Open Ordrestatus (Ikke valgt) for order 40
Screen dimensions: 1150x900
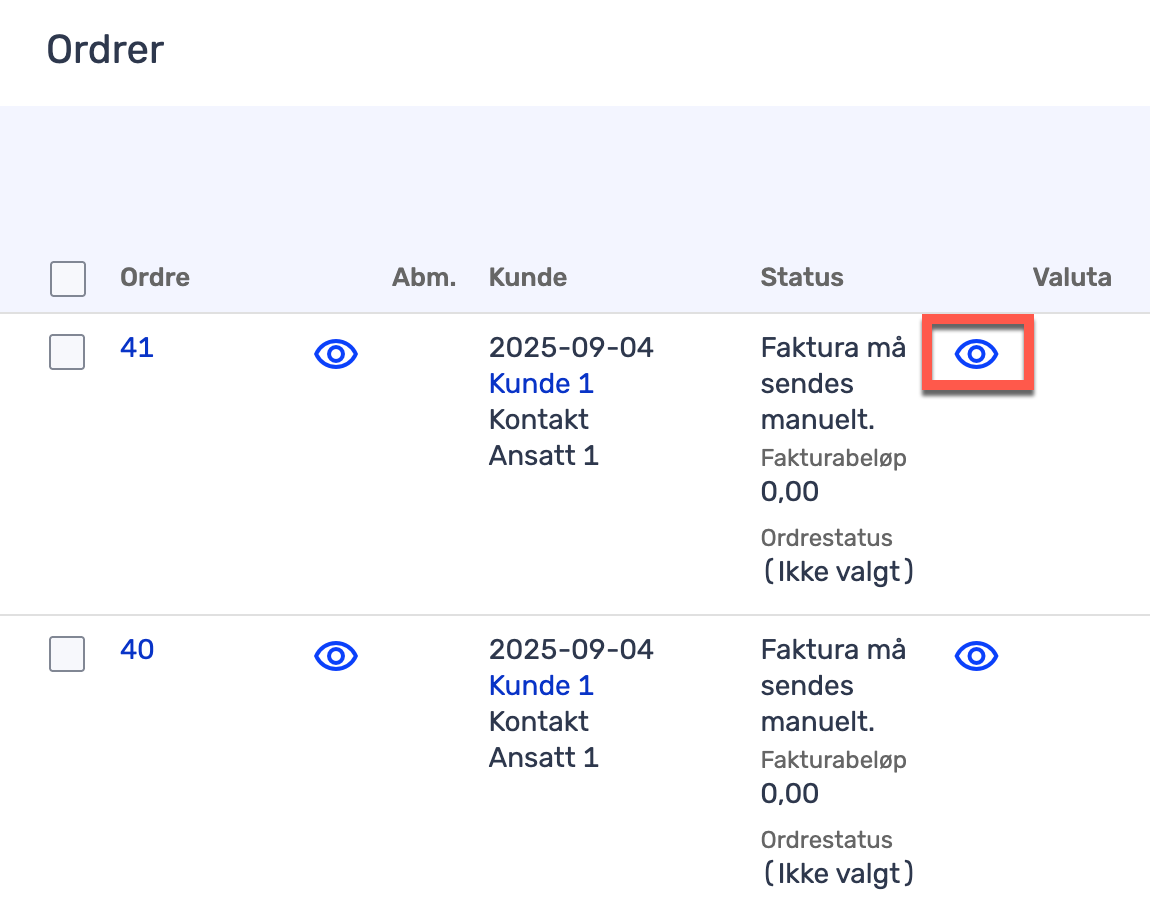[838, 873]
